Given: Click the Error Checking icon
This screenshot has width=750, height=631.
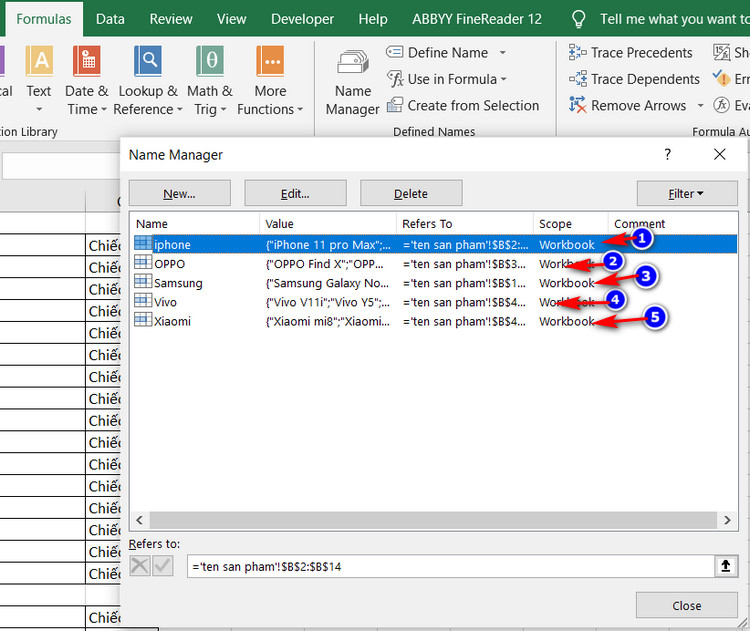Looking at the screenshot, I should click(x=721, y=77).
